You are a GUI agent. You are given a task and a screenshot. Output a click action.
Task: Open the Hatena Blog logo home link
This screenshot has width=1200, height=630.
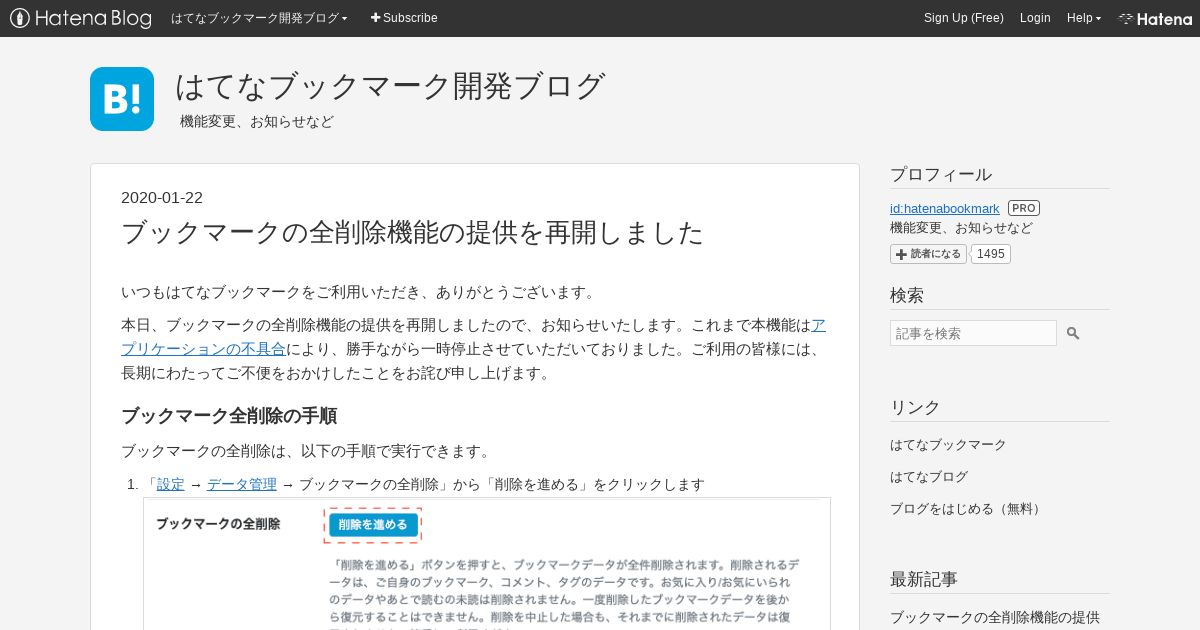tap(81, 18)
